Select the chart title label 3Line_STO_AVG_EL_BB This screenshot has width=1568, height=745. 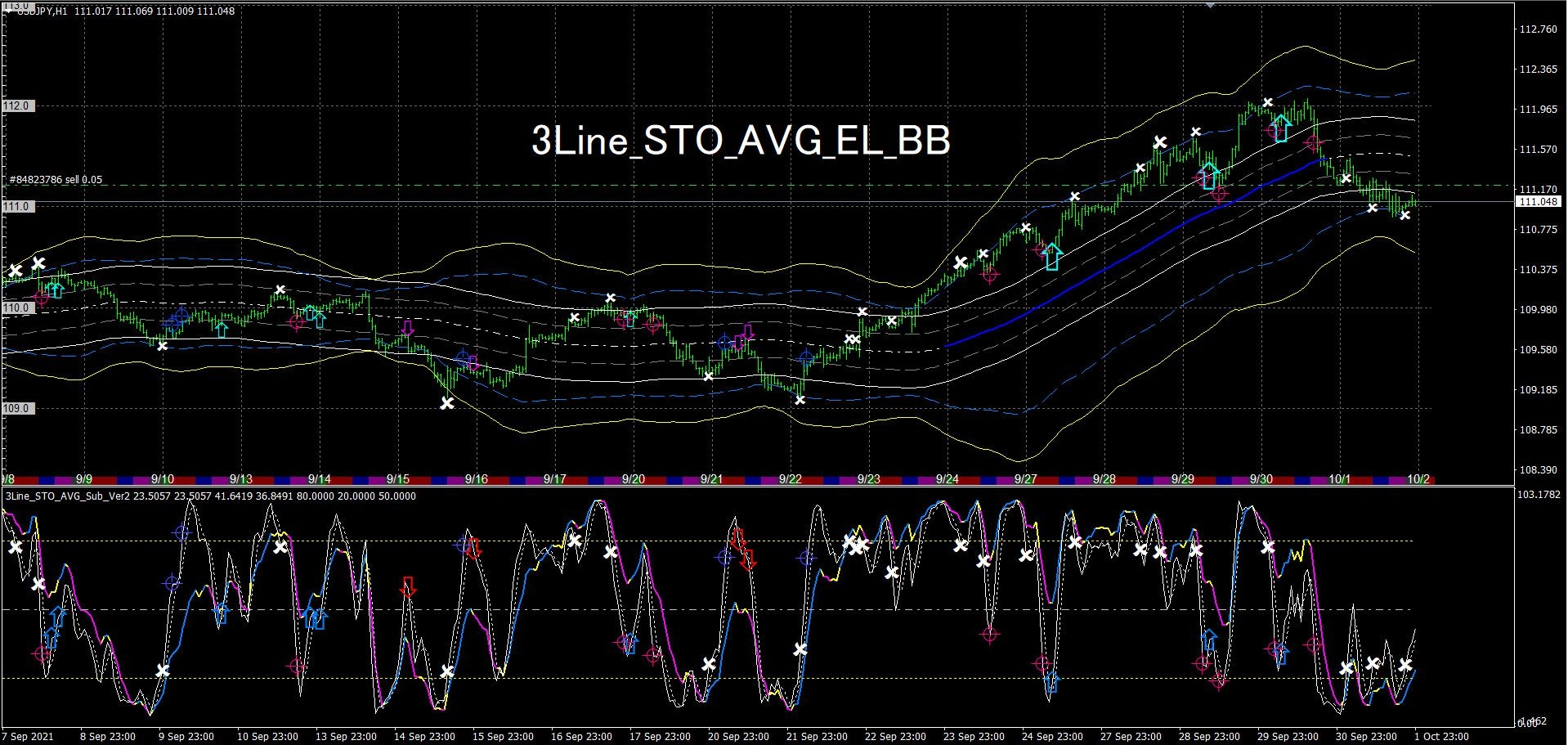(741, 141)
